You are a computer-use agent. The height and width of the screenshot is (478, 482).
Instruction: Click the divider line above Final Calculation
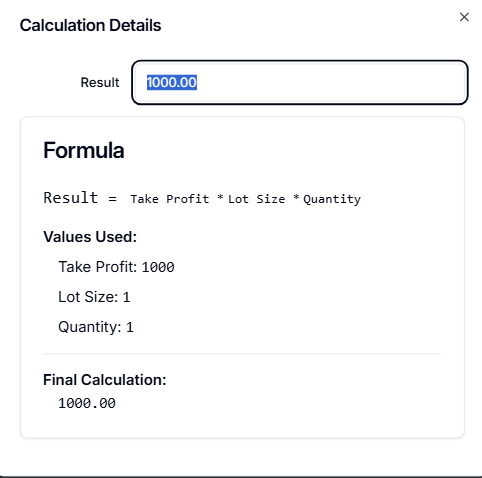point(242,354)
